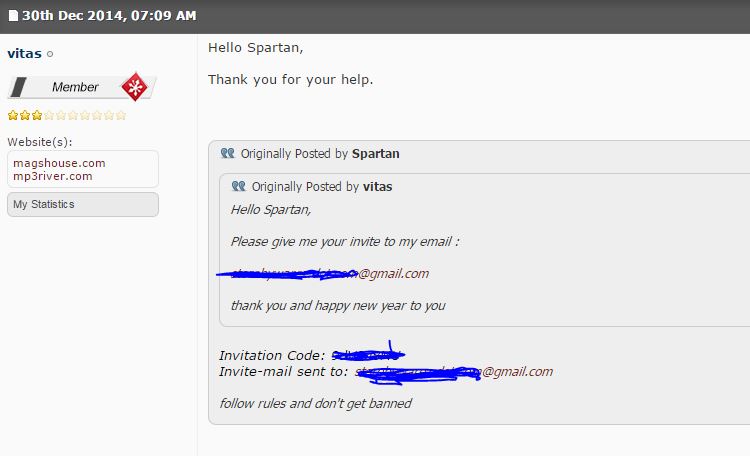This screenshot has height=456, width=750.
Task: Visit the mp3river.com website link
Action: click(53, 176)
